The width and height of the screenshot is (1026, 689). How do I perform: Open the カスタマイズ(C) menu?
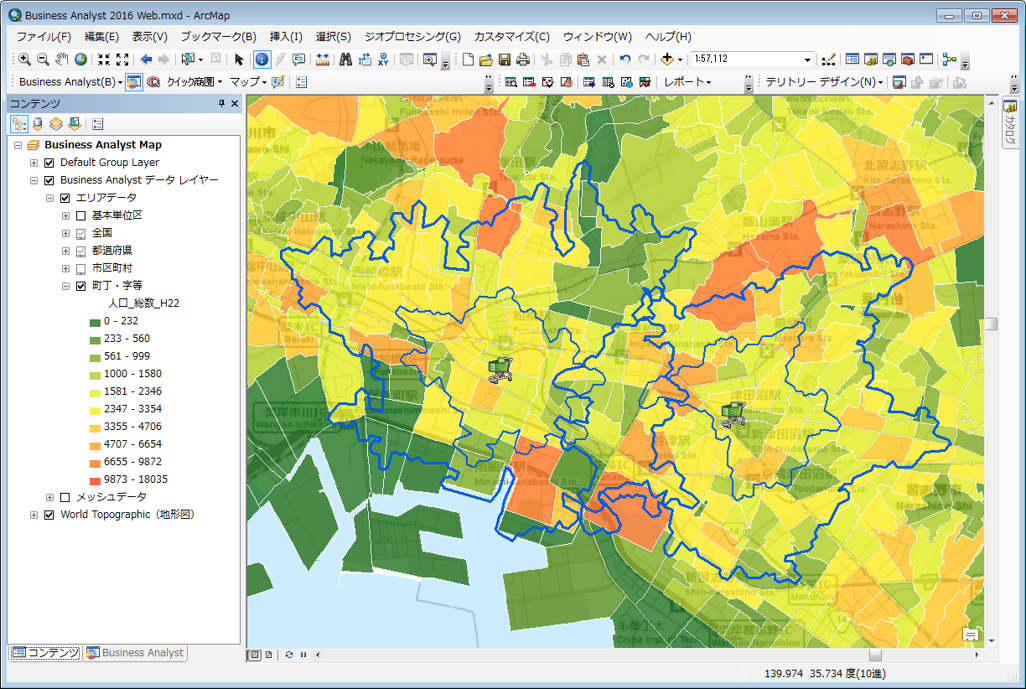click(512, 37)
